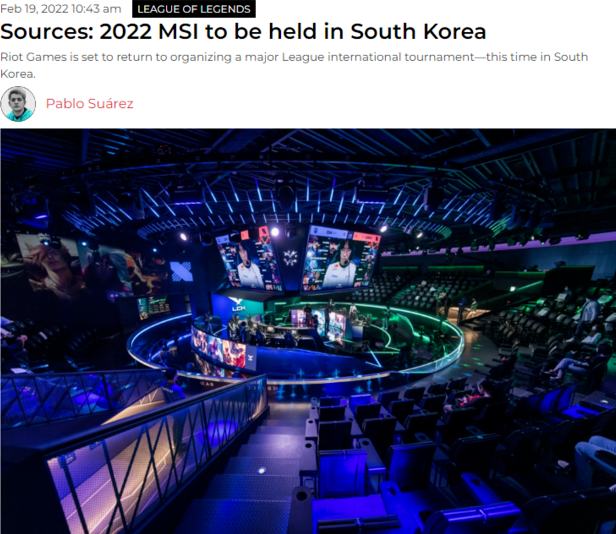Click the left overhead player screen
Viewport: 616px width, 534px height.
249,260
